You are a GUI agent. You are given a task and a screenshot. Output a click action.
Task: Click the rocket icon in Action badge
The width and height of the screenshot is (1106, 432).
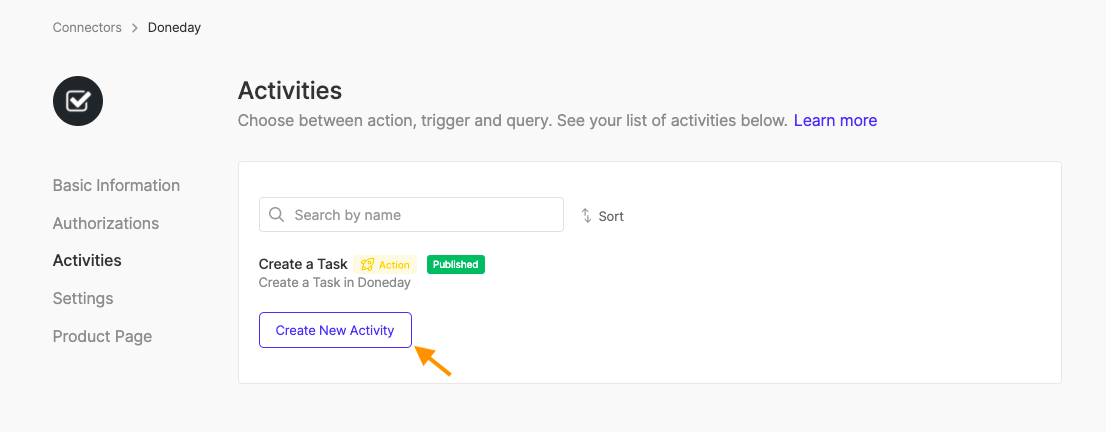[367, 265]
